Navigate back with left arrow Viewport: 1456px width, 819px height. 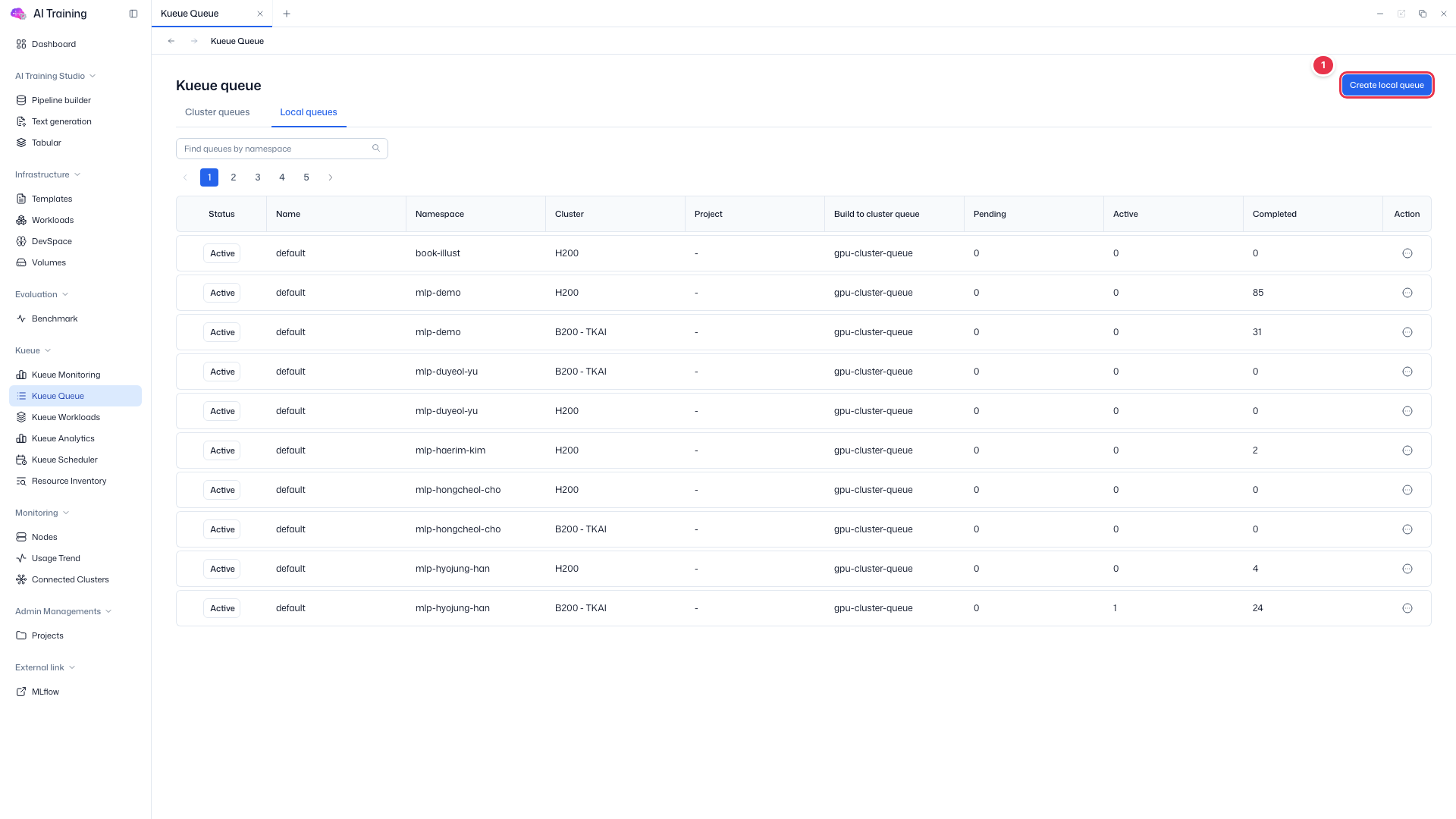171,41
